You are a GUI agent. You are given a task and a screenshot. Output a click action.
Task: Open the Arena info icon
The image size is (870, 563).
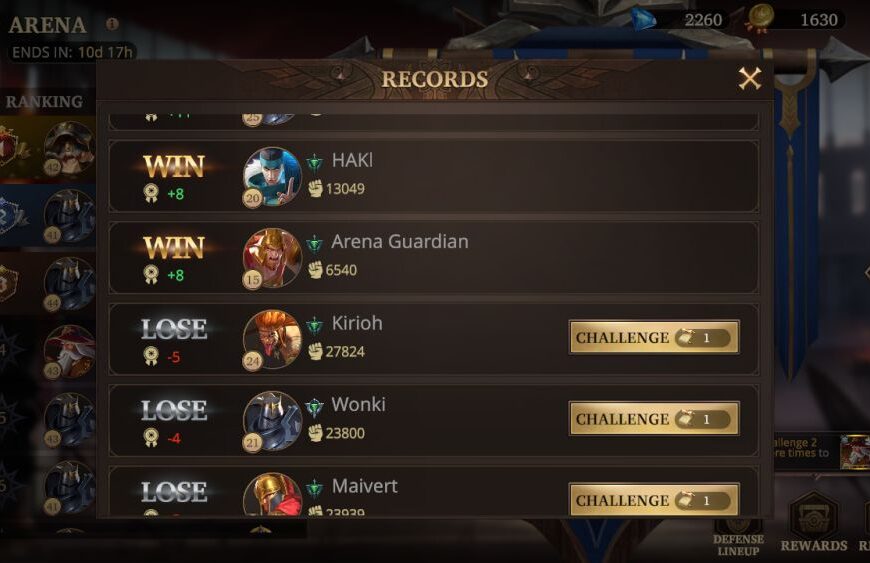pos(112,24)
